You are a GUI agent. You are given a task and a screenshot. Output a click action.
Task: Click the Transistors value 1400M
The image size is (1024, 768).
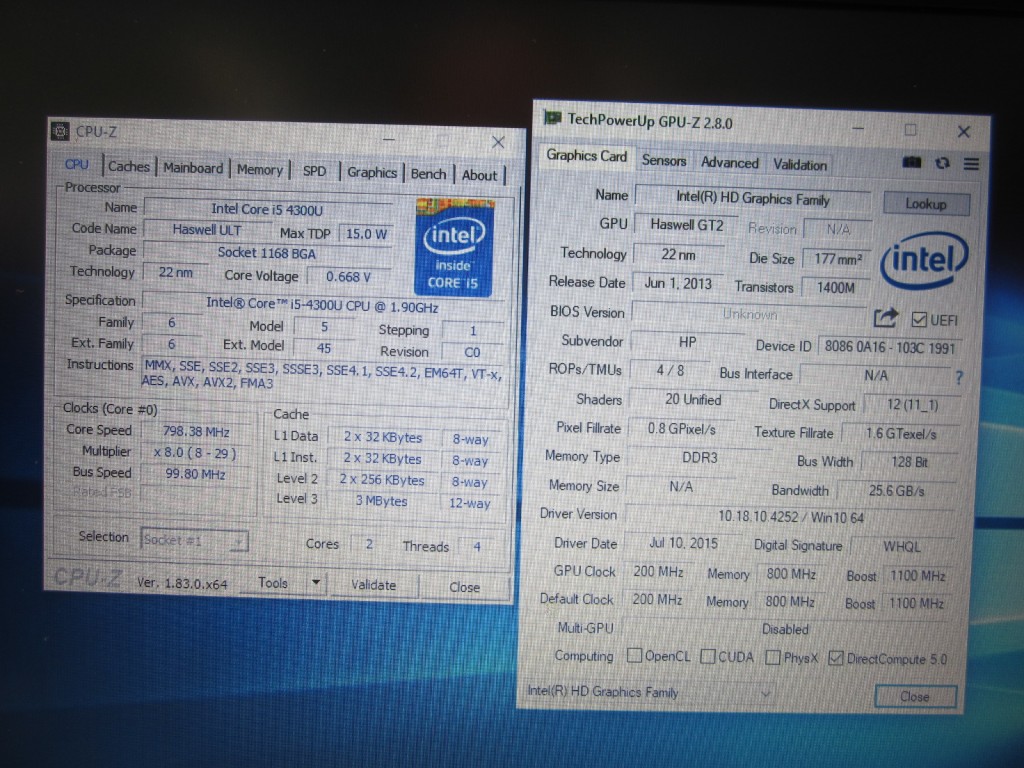click(x=835, y=287)
